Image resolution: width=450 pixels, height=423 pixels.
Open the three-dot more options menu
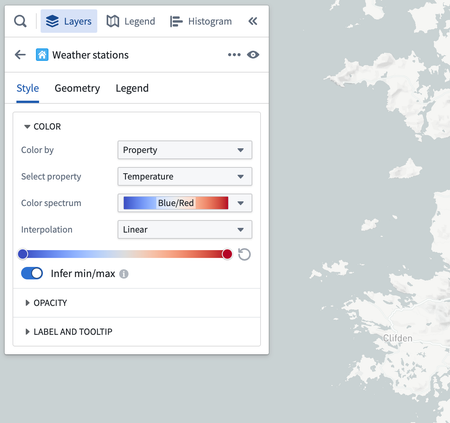click(234, 55)
